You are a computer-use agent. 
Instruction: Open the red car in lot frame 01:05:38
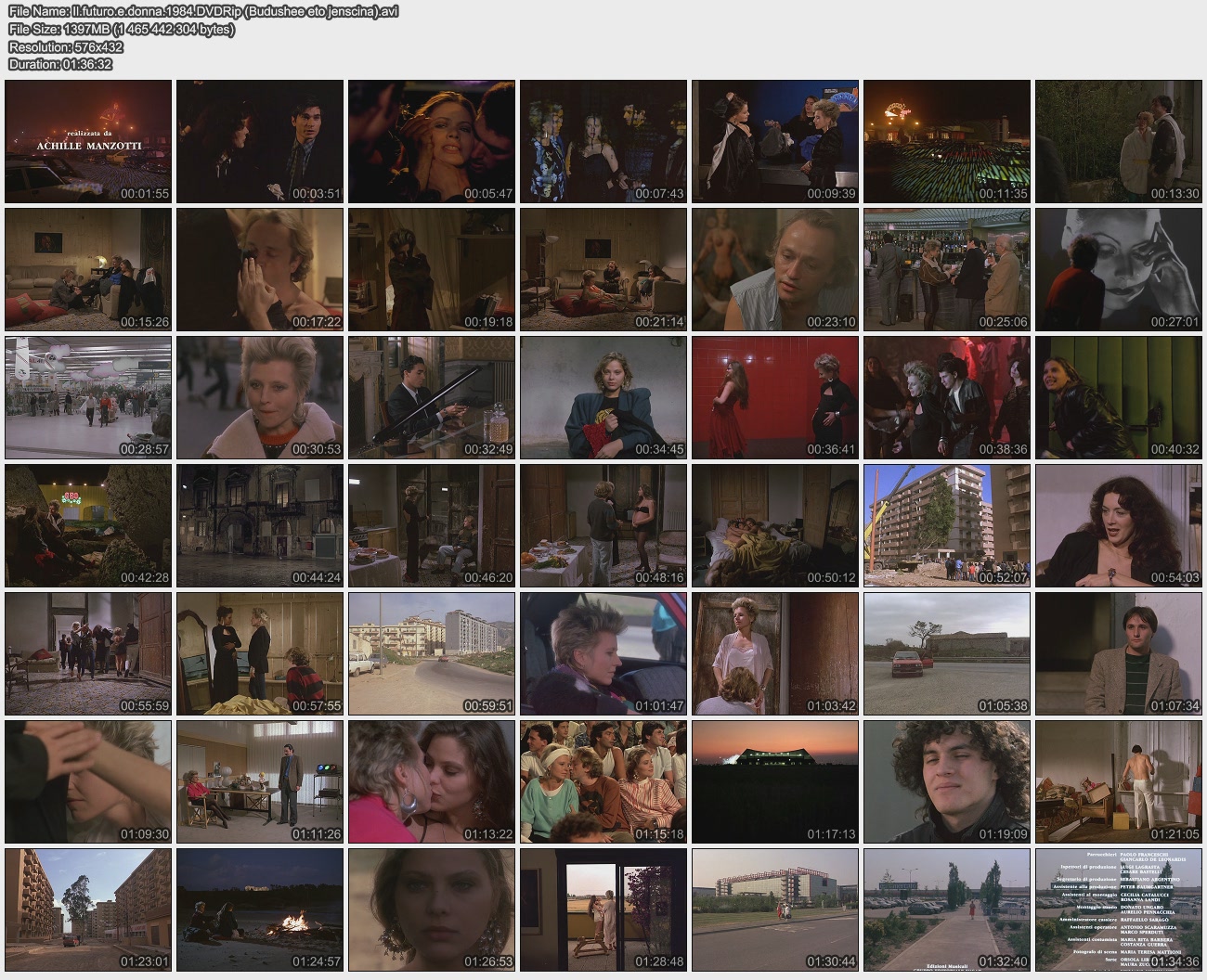pos(947,653)
